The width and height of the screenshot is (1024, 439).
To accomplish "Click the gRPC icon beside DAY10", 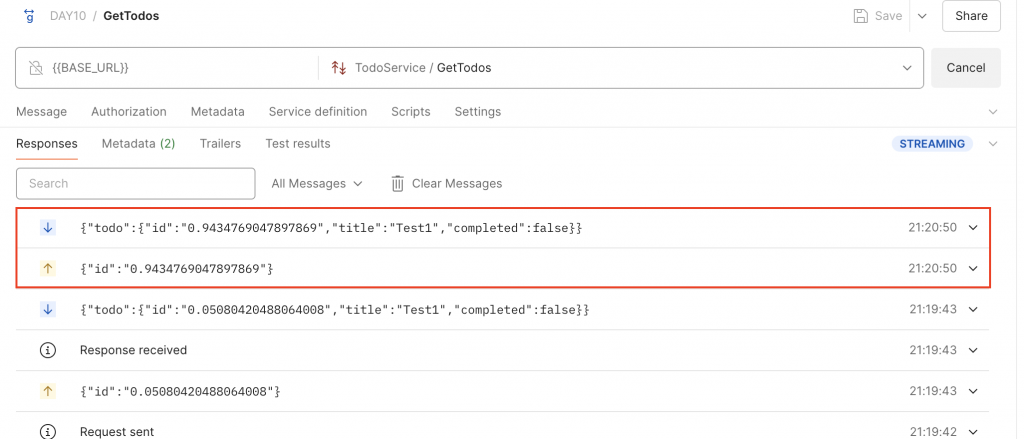I will tap(29, 16).
